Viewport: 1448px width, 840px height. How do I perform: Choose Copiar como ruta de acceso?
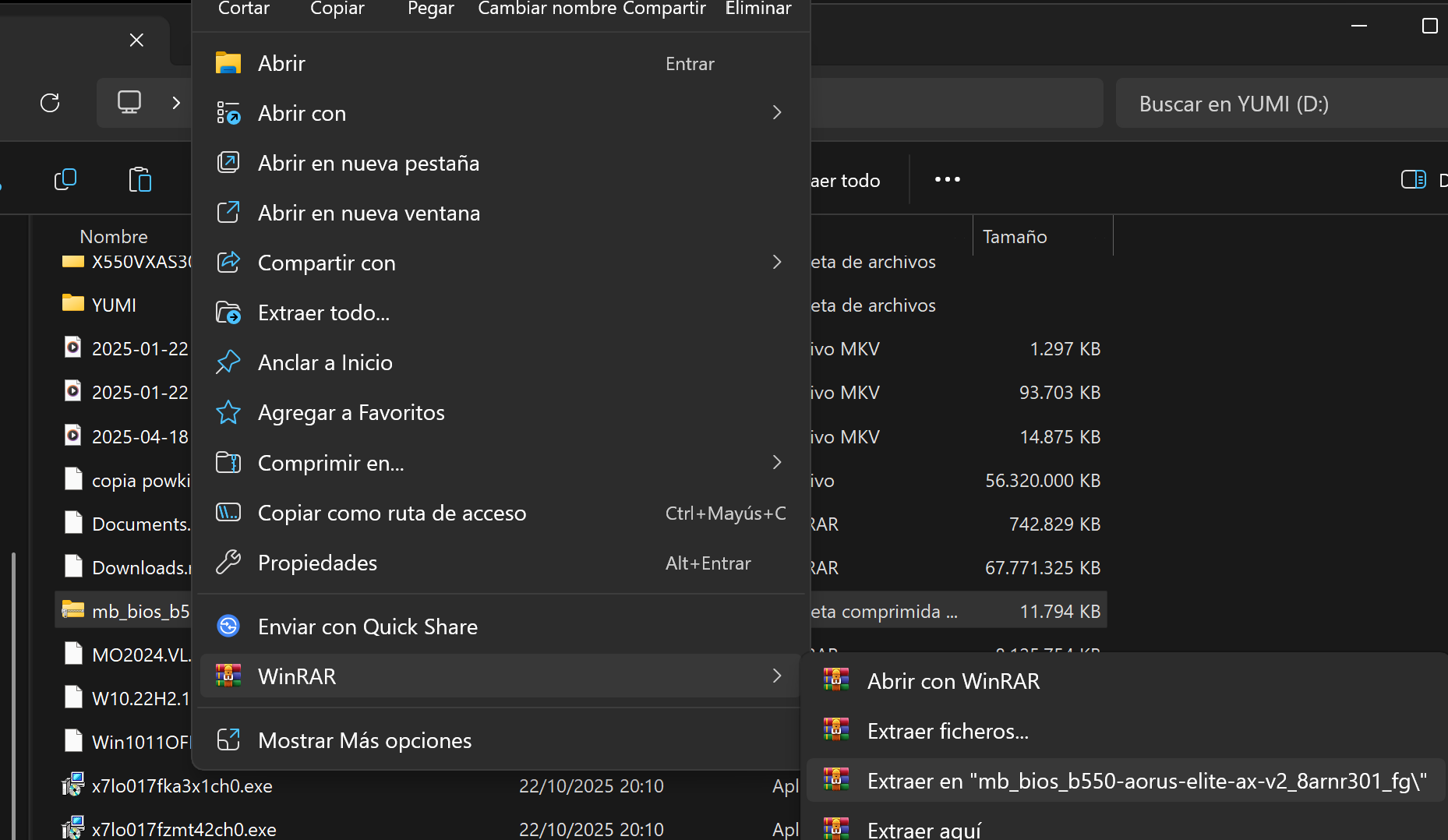[391, 513]
